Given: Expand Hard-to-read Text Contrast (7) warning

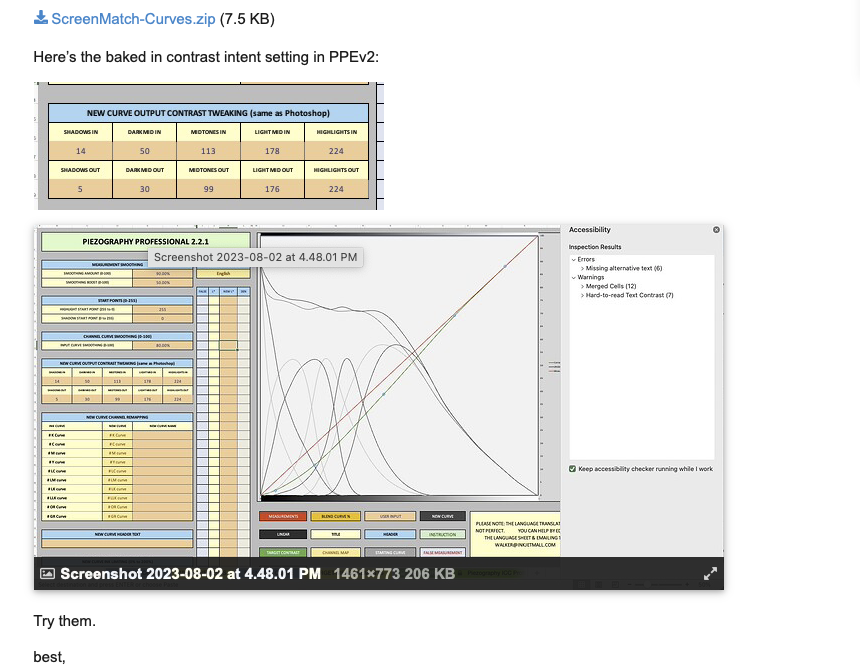Looking at the screenshot, I should (582, 295).
